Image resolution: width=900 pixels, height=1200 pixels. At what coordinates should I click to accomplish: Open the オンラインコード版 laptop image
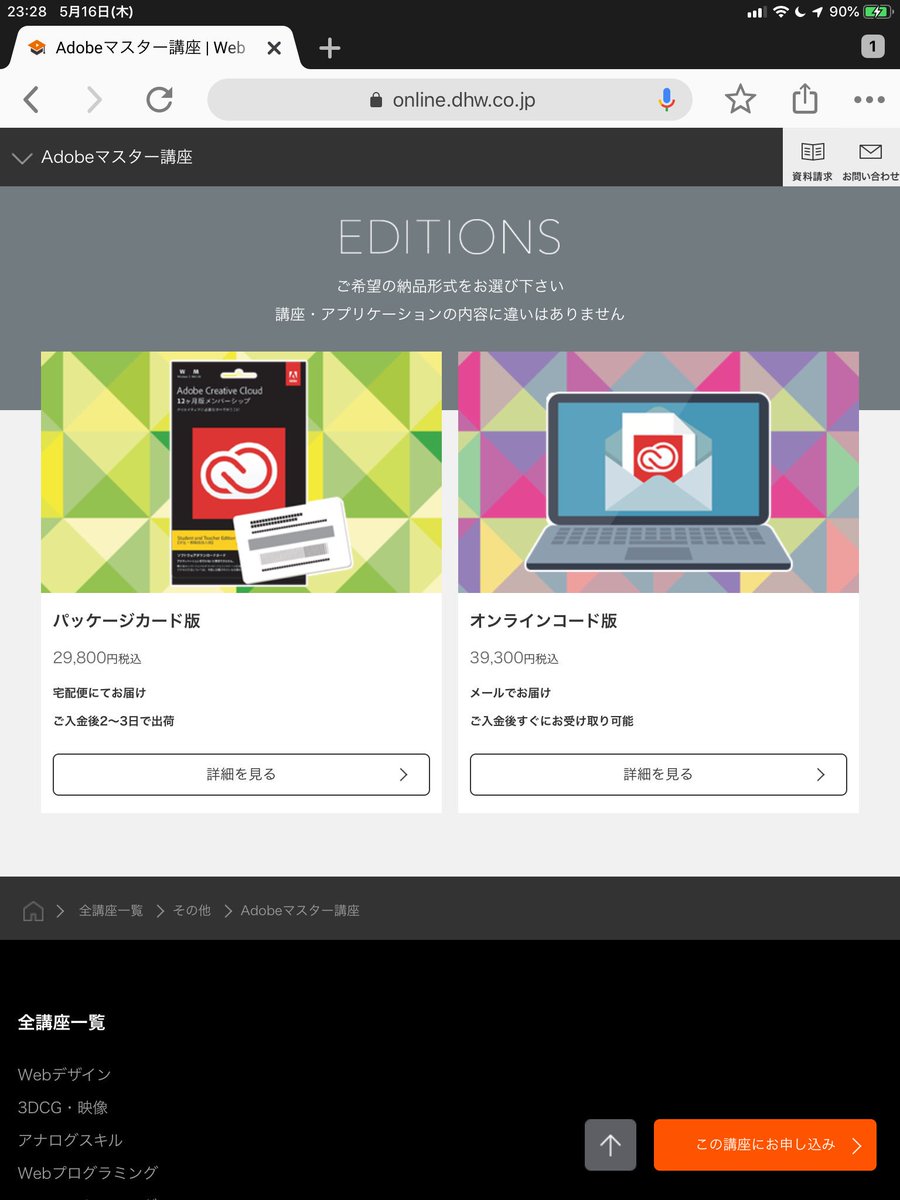click(658, 472)
